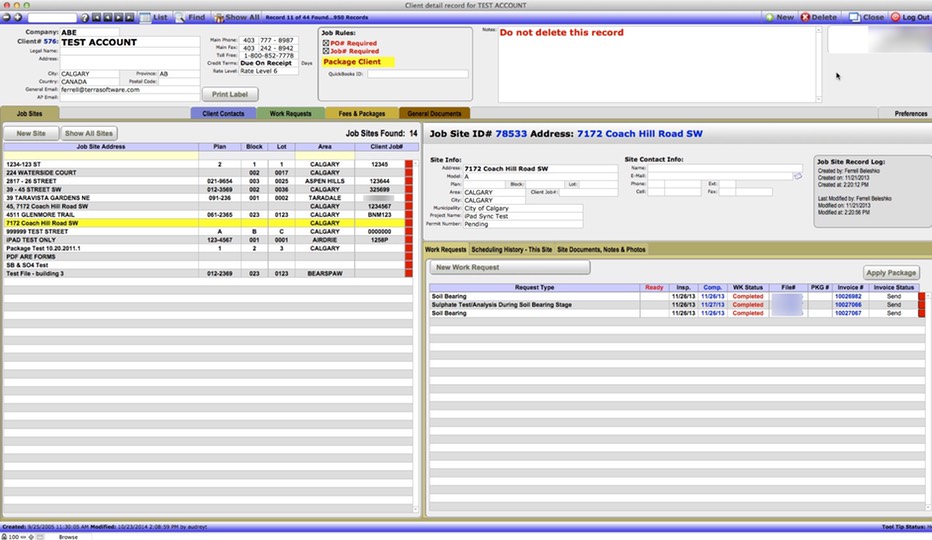932x540 pixels.
Task: Click the minus icon in top toolbar
Action: (x=7, y=17)
